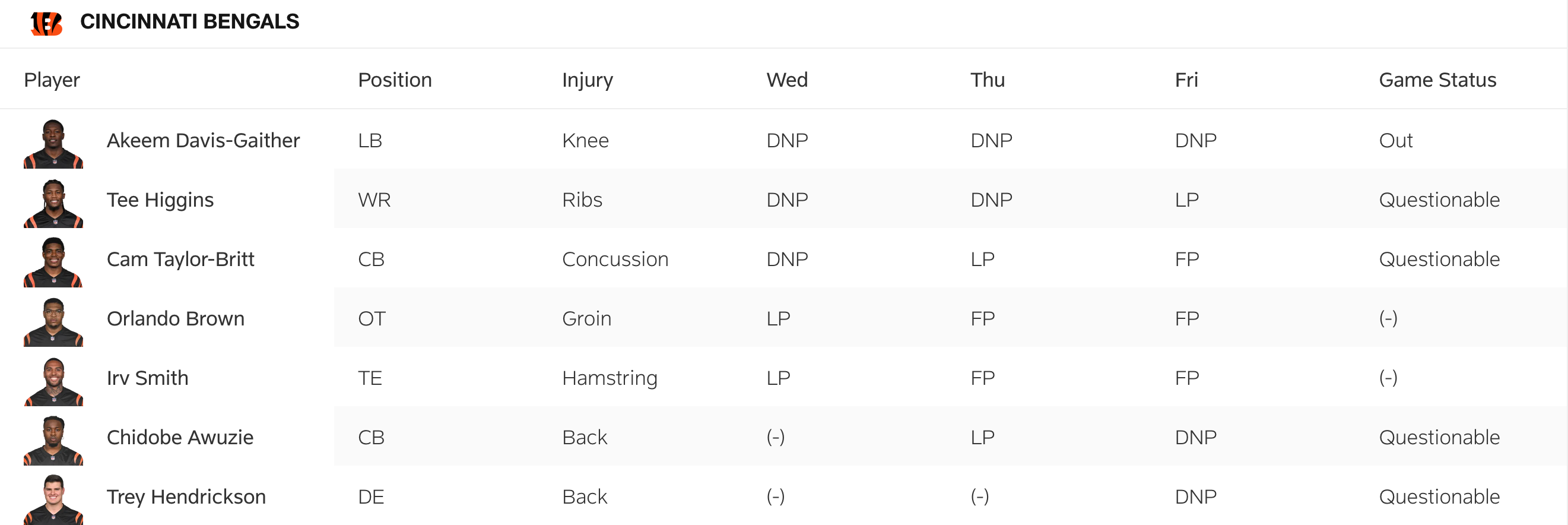Select the Irv Smith name link

pyautogui.click(x=147, y=378)
